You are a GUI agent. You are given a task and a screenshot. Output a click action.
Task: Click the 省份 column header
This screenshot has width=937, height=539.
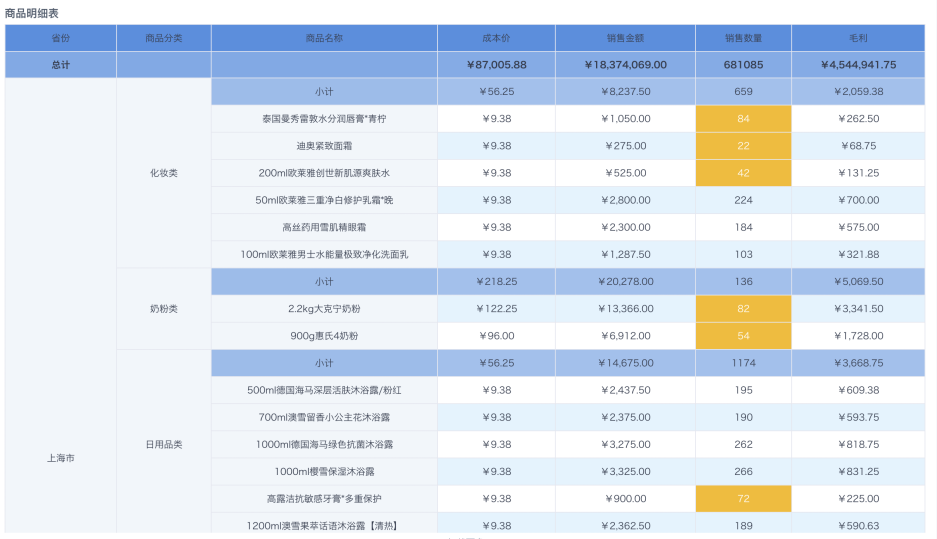61,38
